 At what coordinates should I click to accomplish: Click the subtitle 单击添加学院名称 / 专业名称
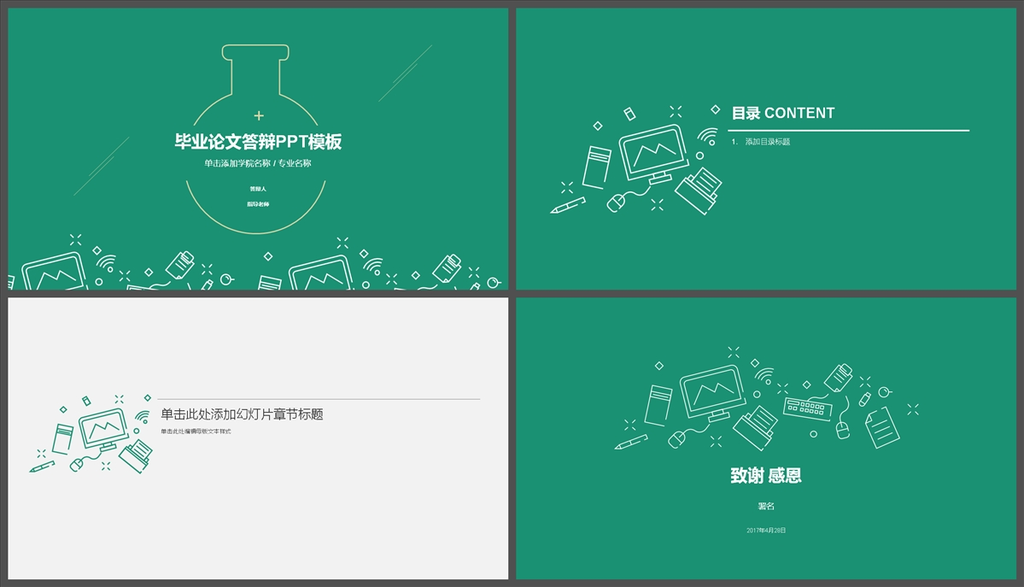(x=257, y=163)
